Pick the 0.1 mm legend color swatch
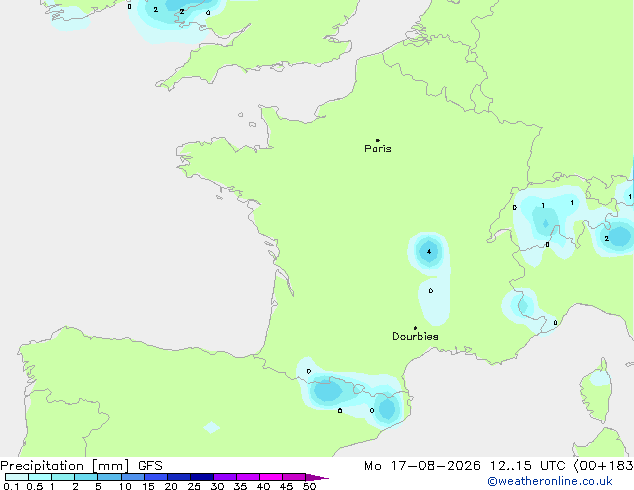The height and width of the screenshot is (490, 634). (x=17, y=477)
